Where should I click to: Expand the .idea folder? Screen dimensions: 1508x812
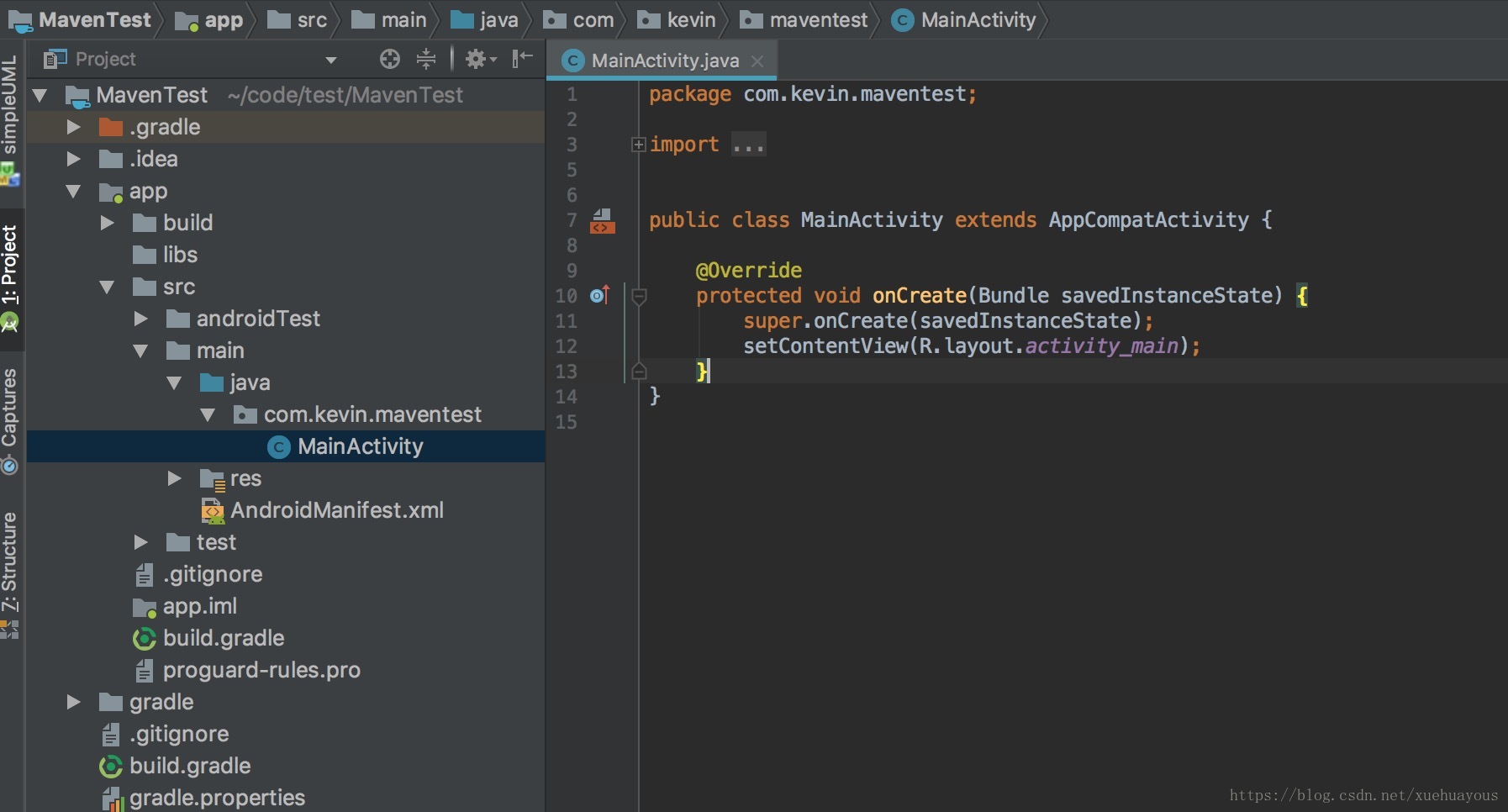pyautogui.click(x=73, y=159)
